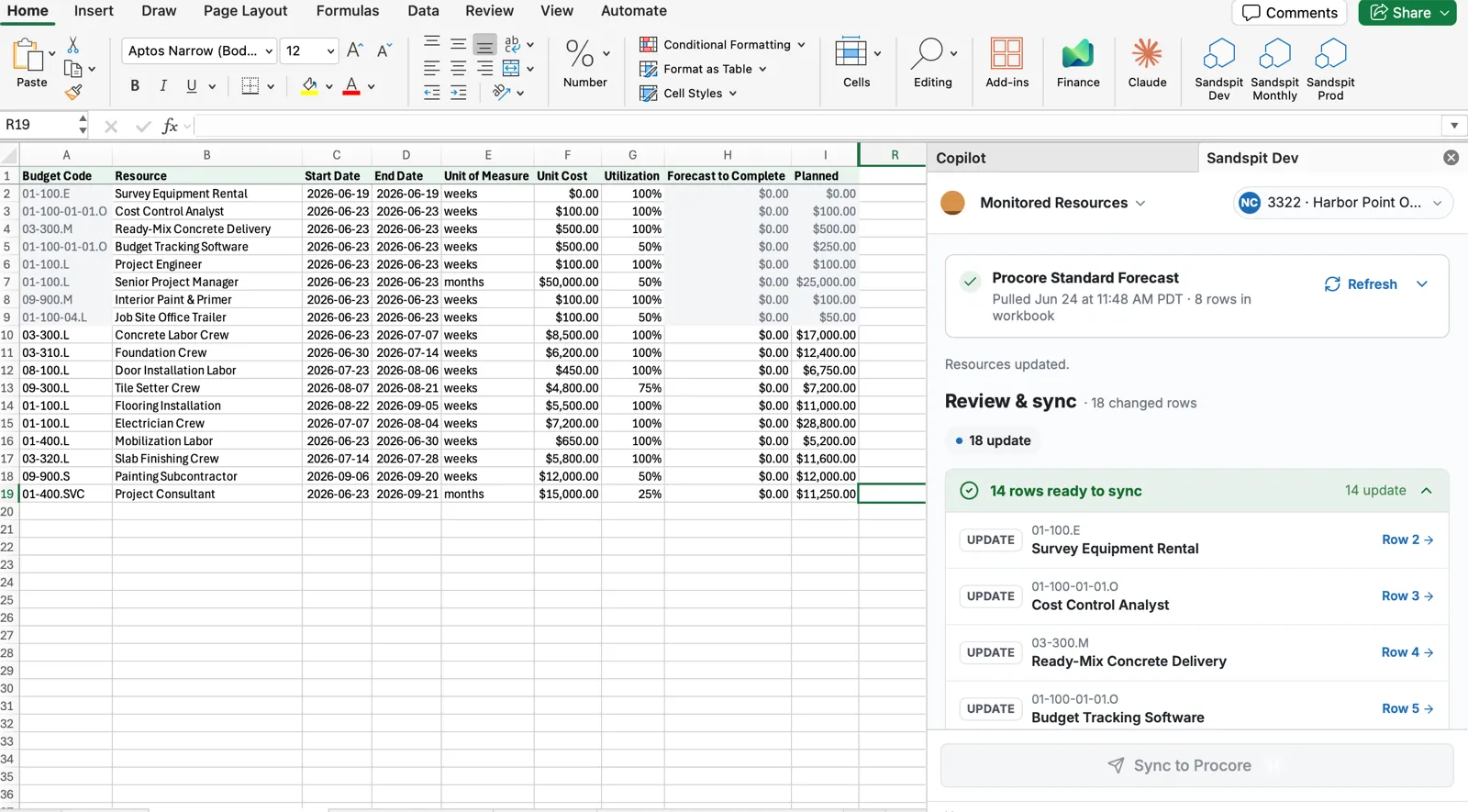Close the Sandspit Dev task pane
The width and height of the screenshot is (1468, 812).
pyautogui.click(x=1451, y=158)
